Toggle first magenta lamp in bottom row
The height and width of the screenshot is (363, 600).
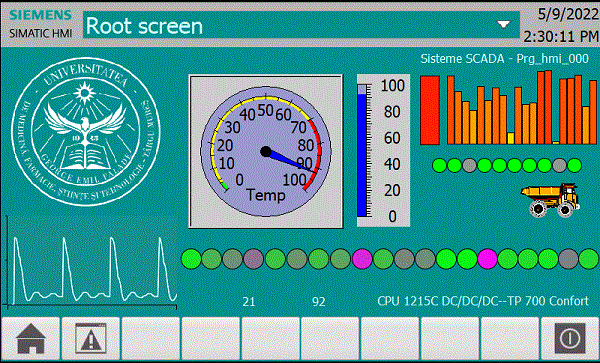click(x=362, y=259)
